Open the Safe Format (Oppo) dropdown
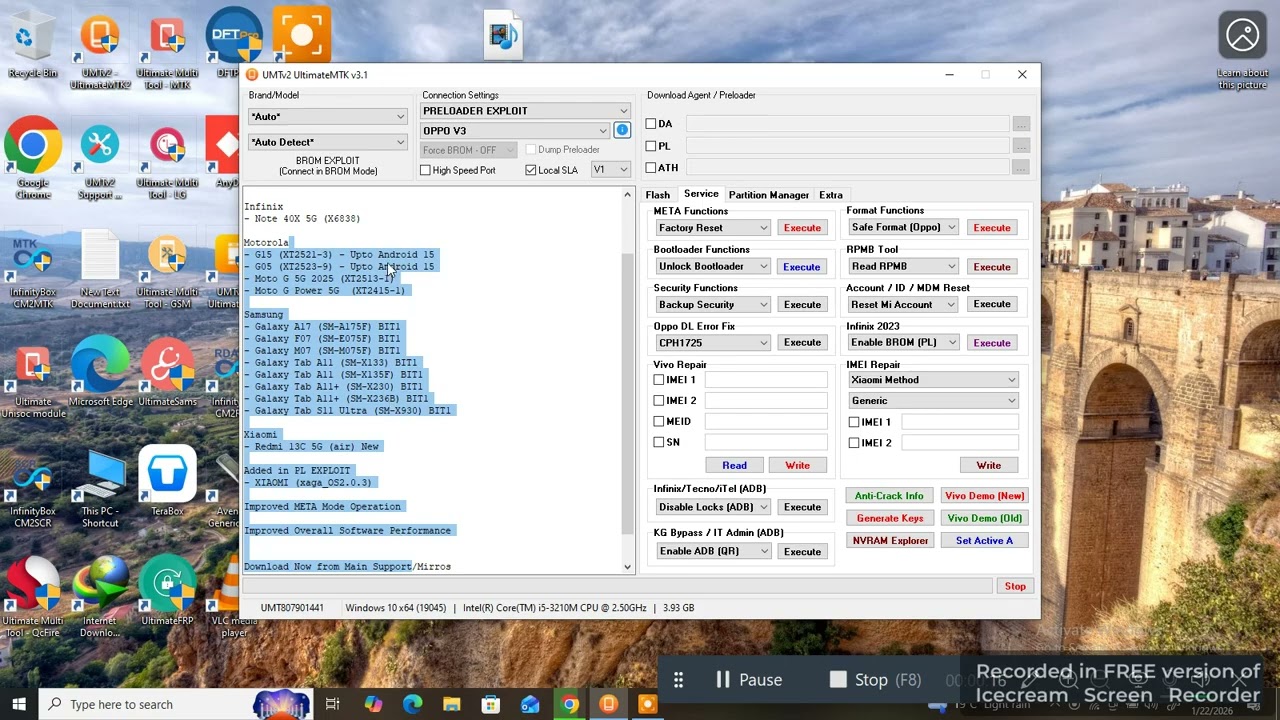This screenshot has height=720, width=1280. click(x=903, y=228)
